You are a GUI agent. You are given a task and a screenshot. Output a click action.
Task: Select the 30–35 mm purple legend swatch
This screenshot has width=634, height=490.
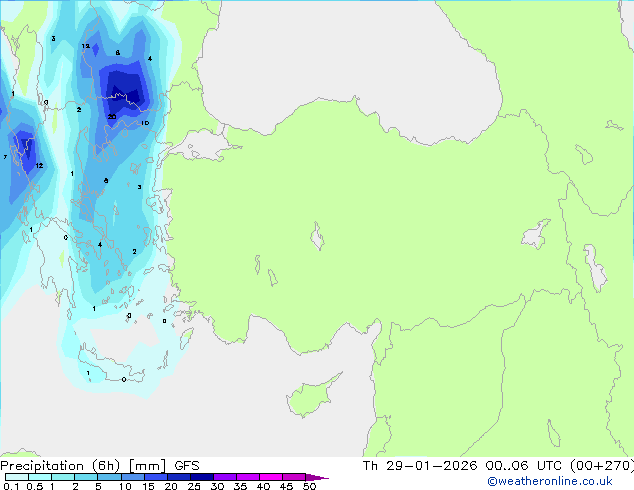(224, 477)
